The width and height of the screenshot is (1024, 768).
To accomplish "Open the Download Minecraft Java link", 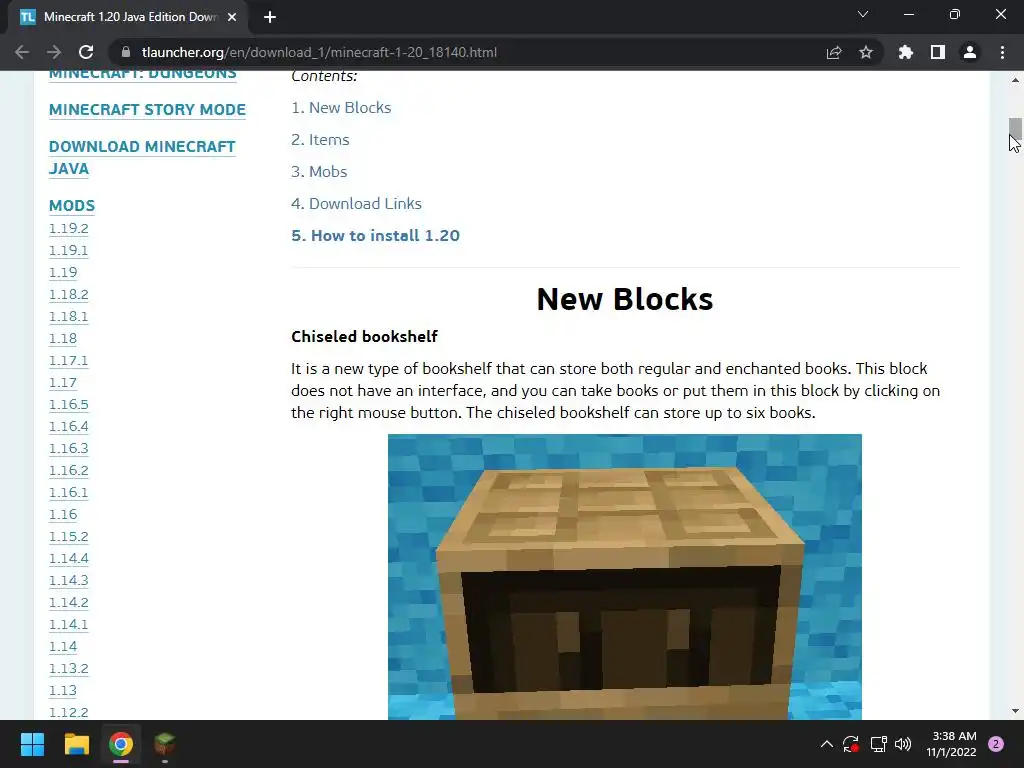I will click(x=142, y=157).
